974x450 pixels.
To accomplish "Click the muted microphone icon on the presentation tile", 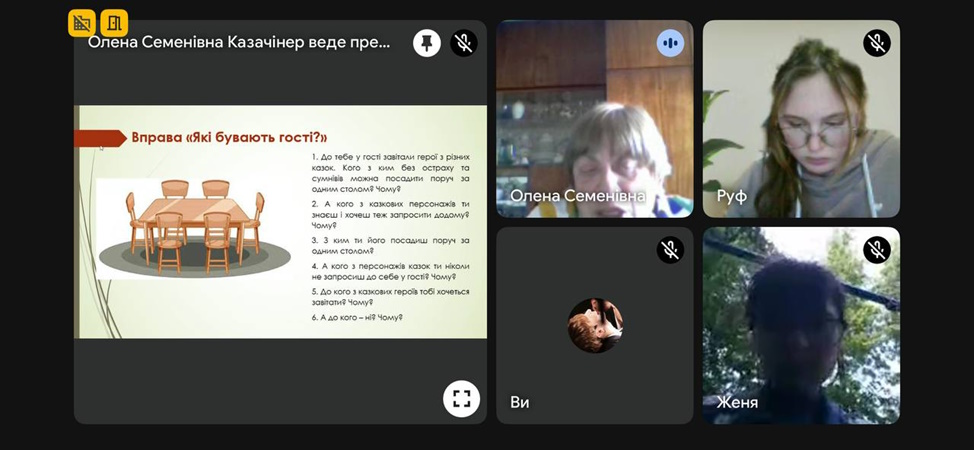I will coord(463,44).
